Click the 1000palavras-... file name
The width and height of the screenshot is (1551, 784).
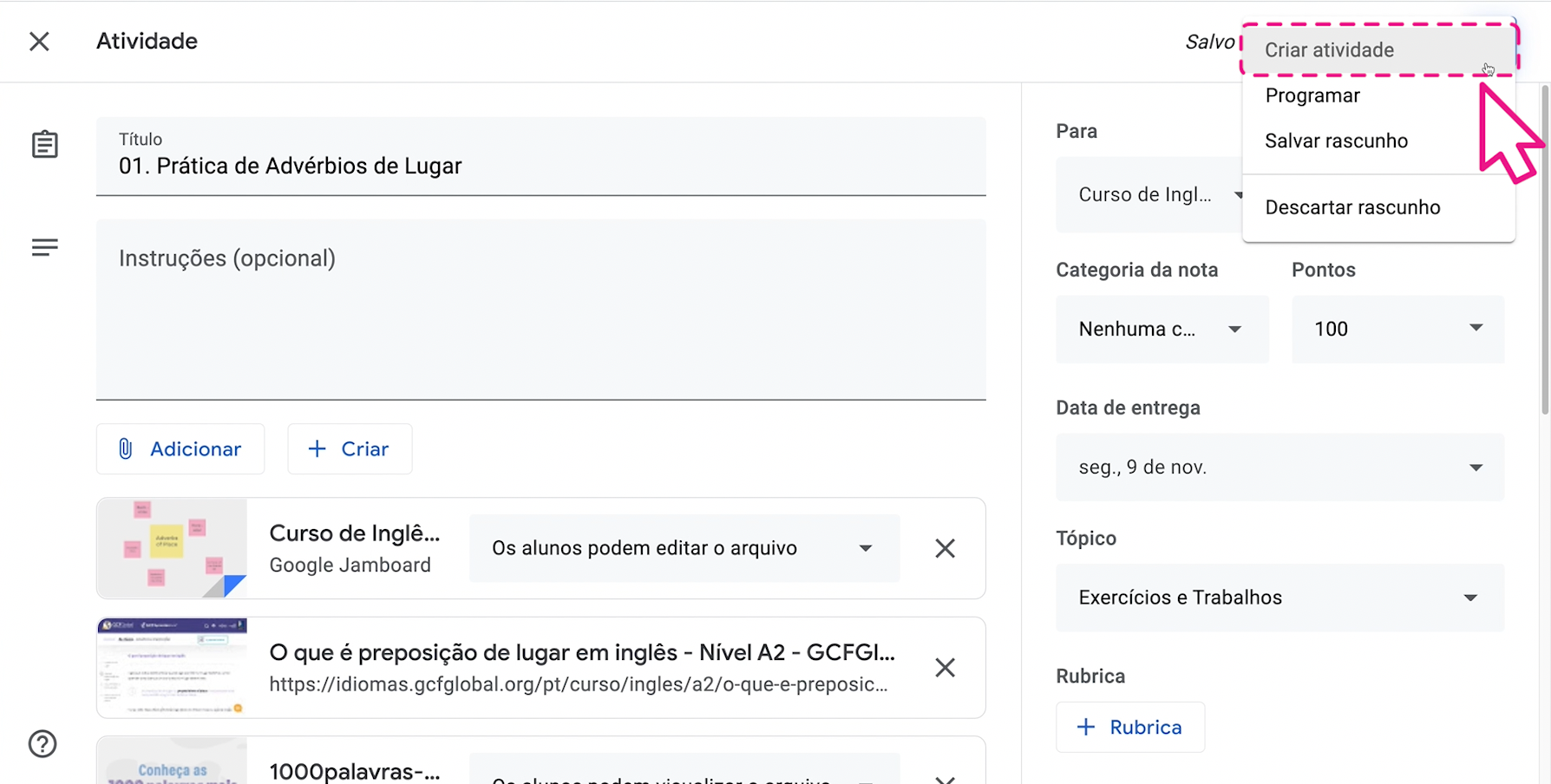click(355, 771)
